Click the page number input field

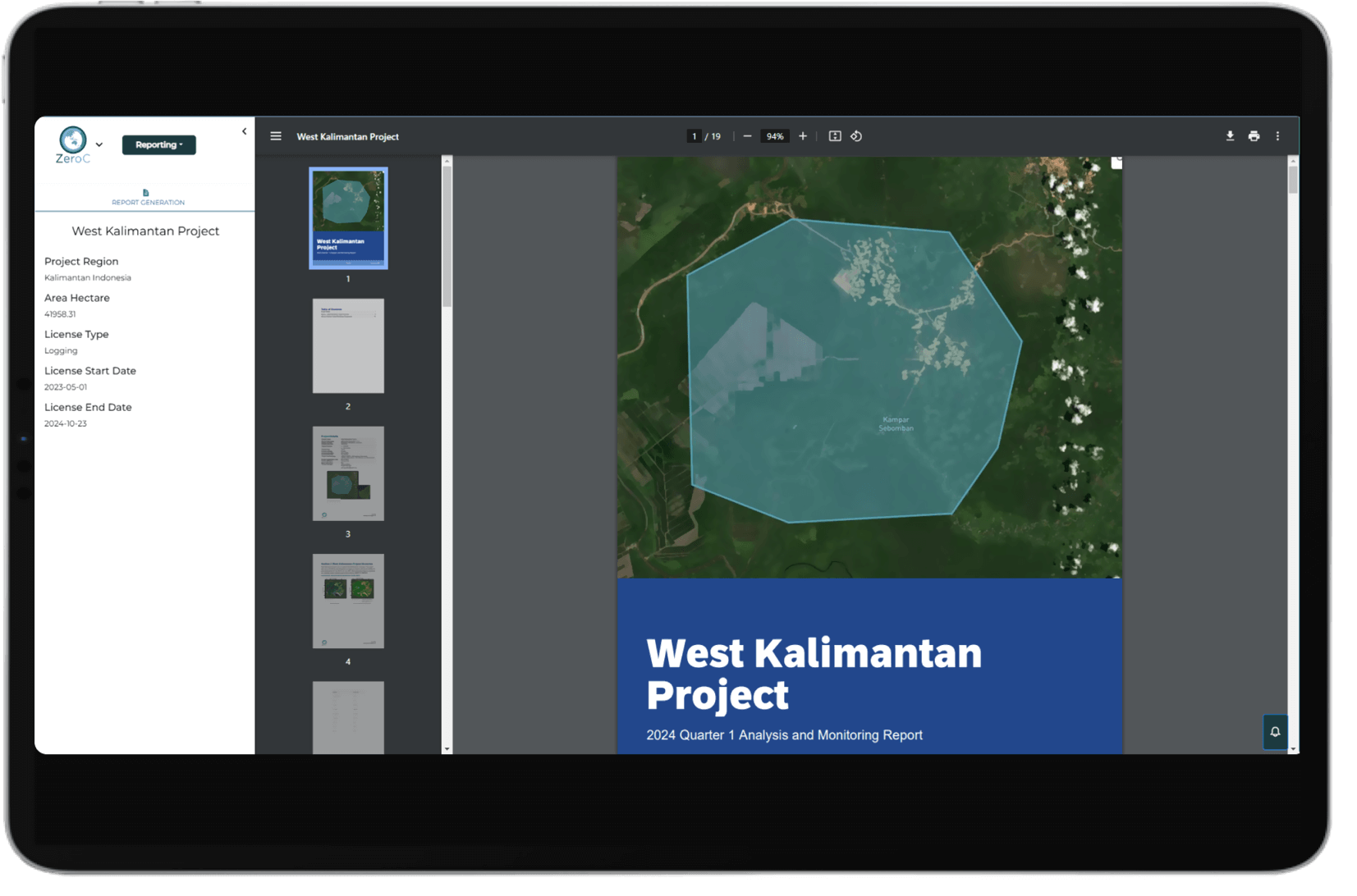695,136
